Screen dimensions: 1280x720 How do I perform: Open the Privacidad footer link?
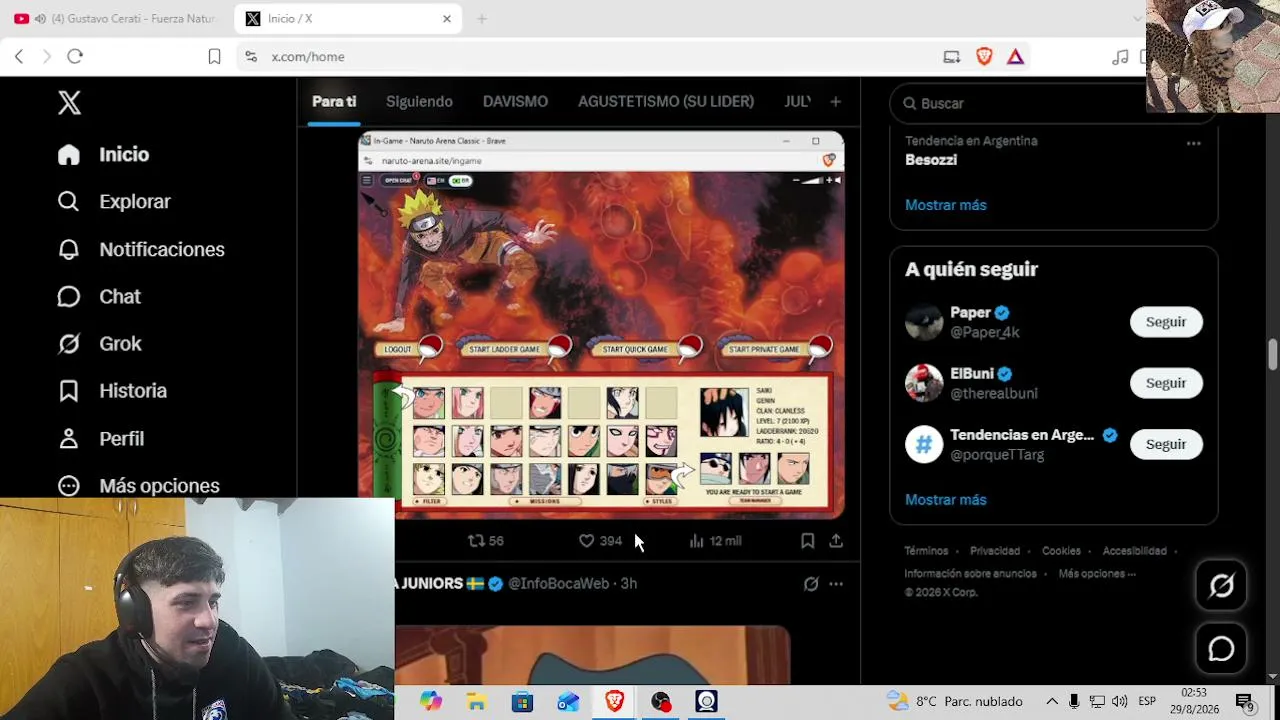click(995, 551)
